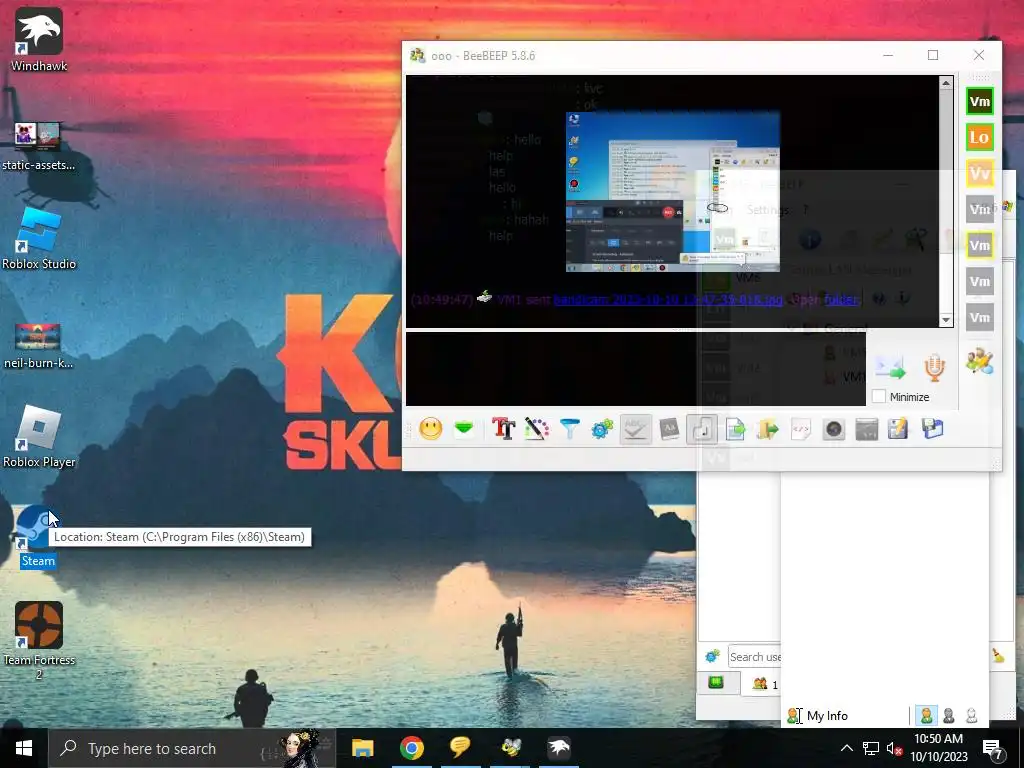Focus the black message input box
This screenshot has height=768, width=1024.
click(635, 369)
